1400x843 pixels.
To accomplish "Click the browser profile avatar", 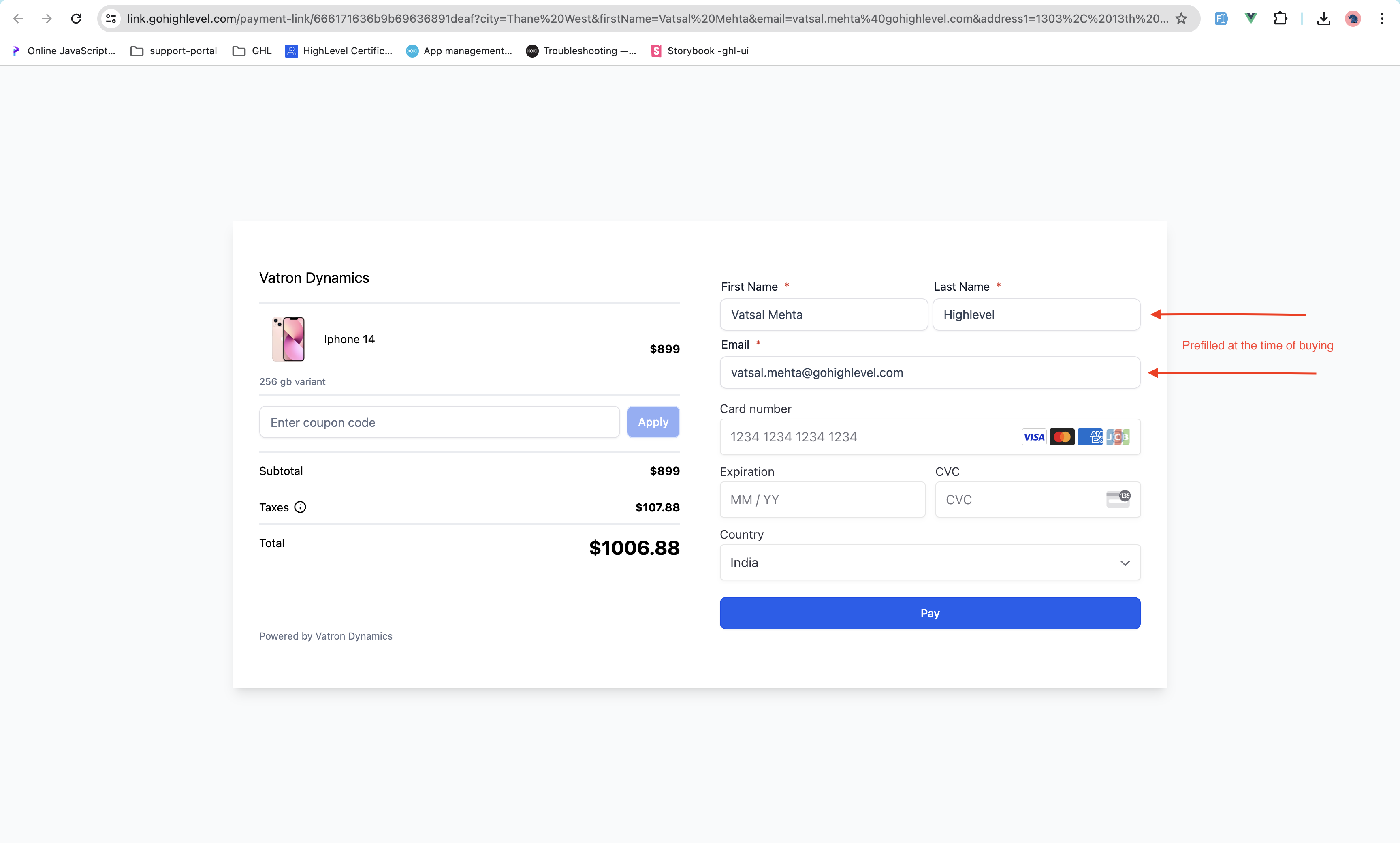I will pos(1353,19).
